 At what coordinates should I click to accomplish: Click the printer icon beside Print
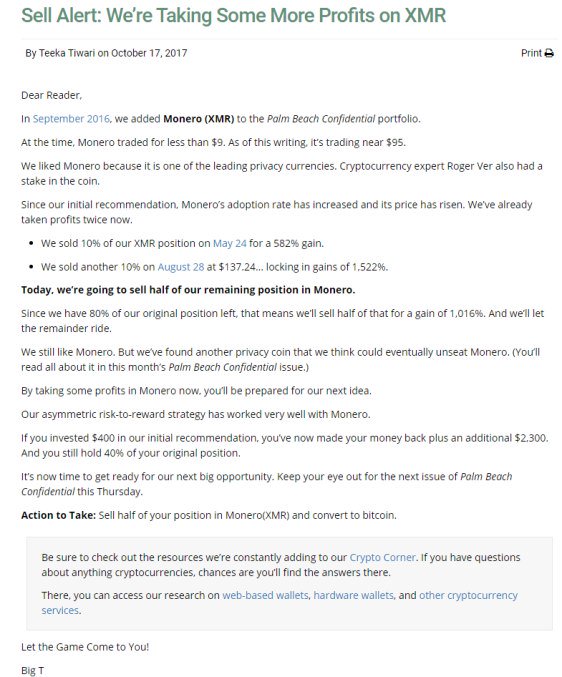click(x=549, y=54)
